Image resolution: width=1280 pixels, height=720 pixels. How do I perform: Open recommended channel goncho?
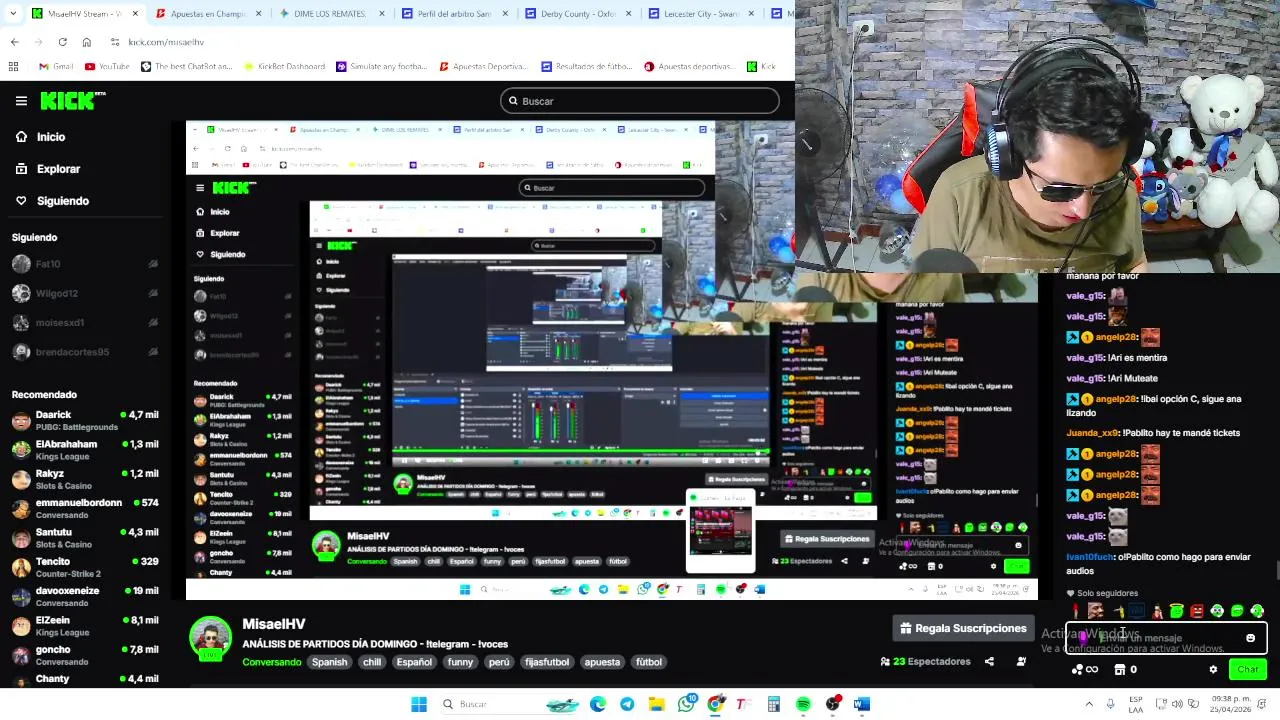point(85,655)
